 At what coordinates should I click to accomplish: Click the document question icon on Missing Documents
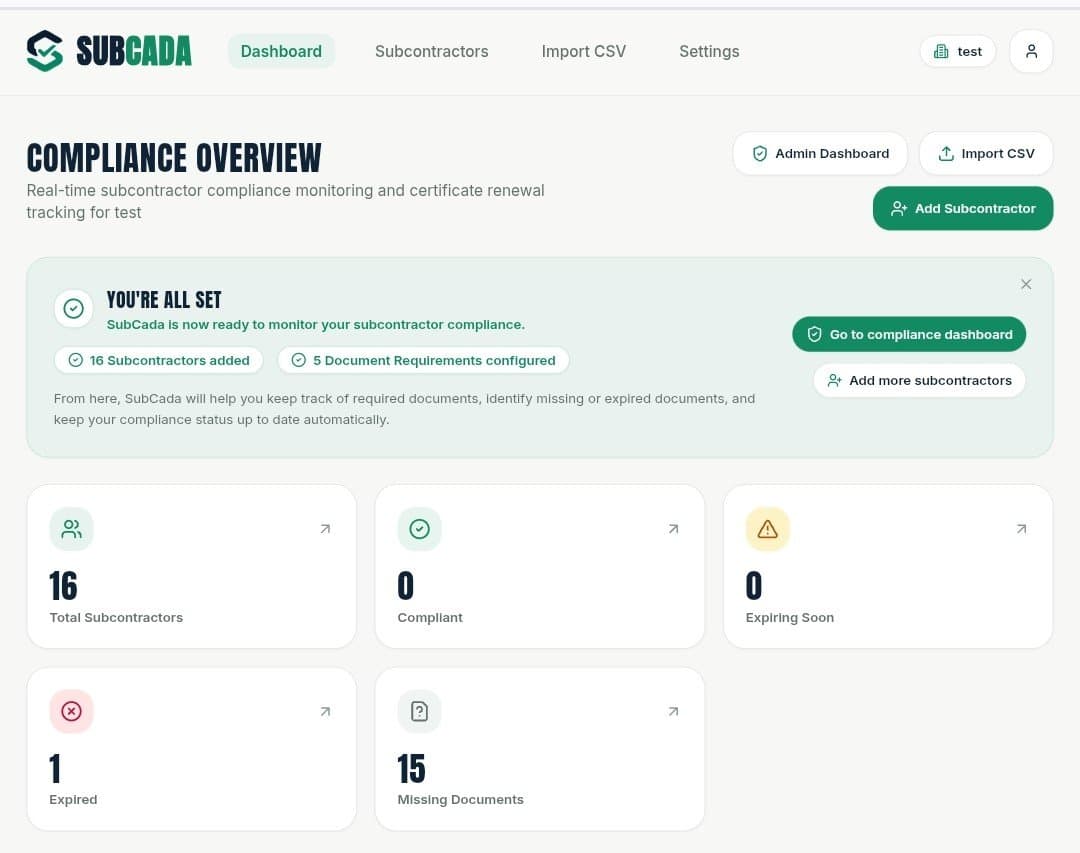pyautogui.click(x=419, y=711)
